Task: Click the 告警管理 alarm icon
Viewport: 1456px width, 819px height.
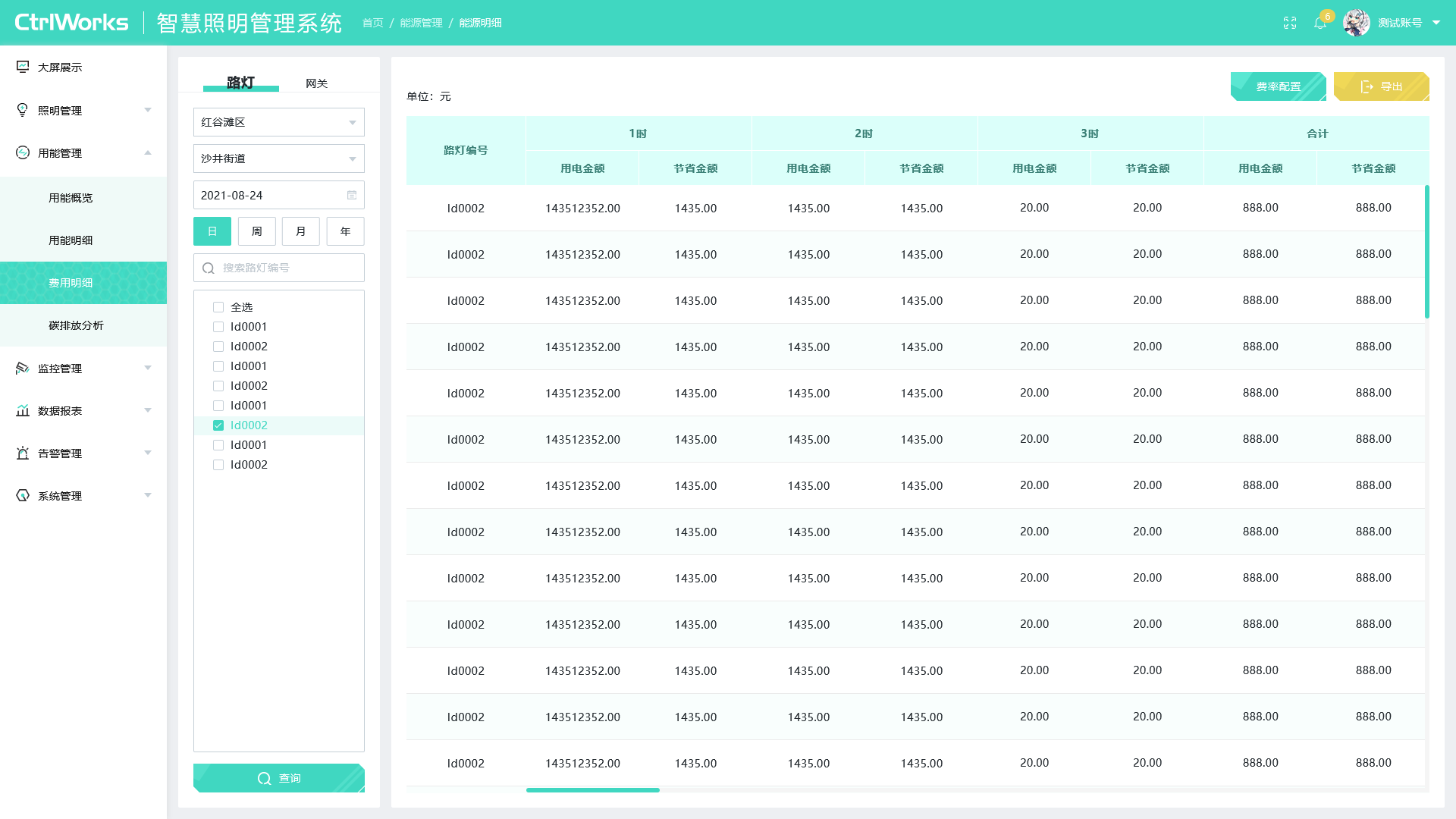Action: [23, 453]
